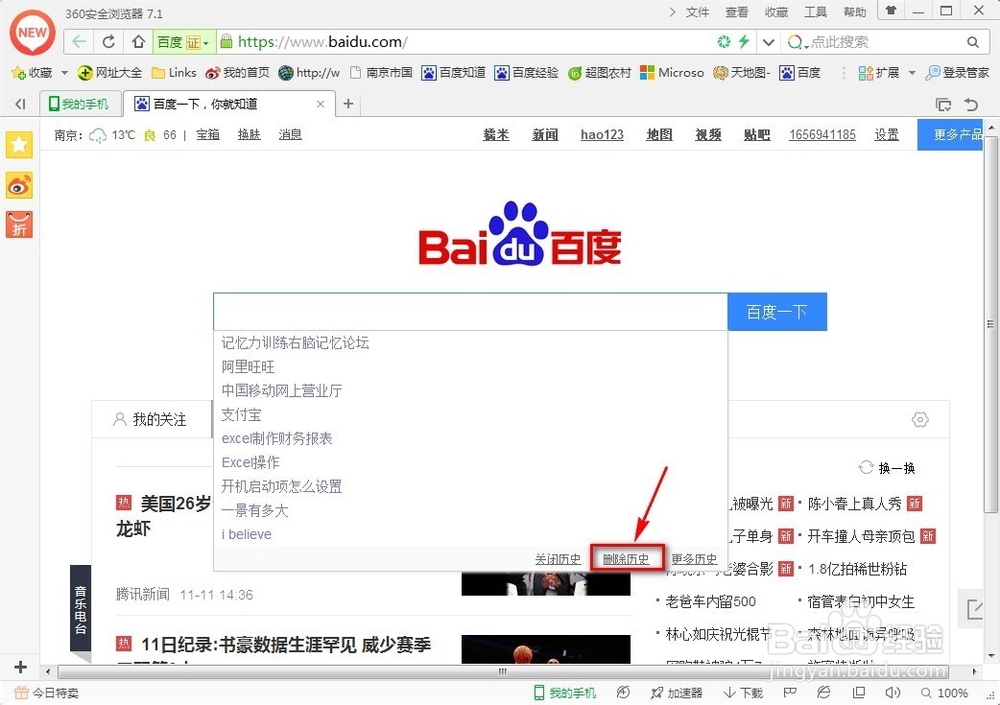
Task: Open the 网址大全 bookmark
Action: pos(110,73)
